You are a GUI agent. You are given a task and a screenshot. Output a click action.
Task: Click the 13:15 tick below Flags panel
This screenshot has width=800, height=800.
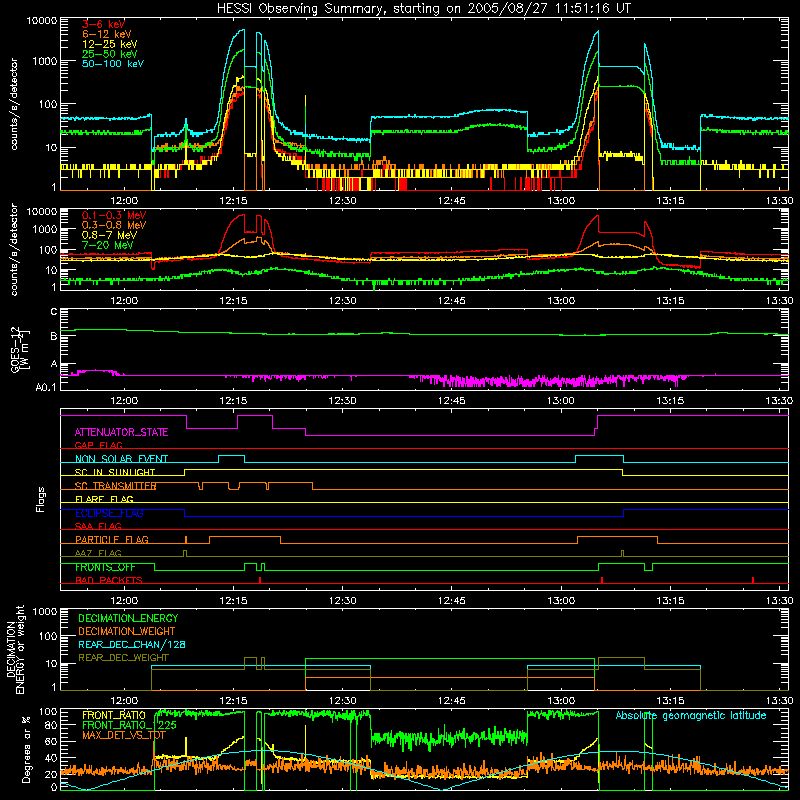click(x=670, y=601)
